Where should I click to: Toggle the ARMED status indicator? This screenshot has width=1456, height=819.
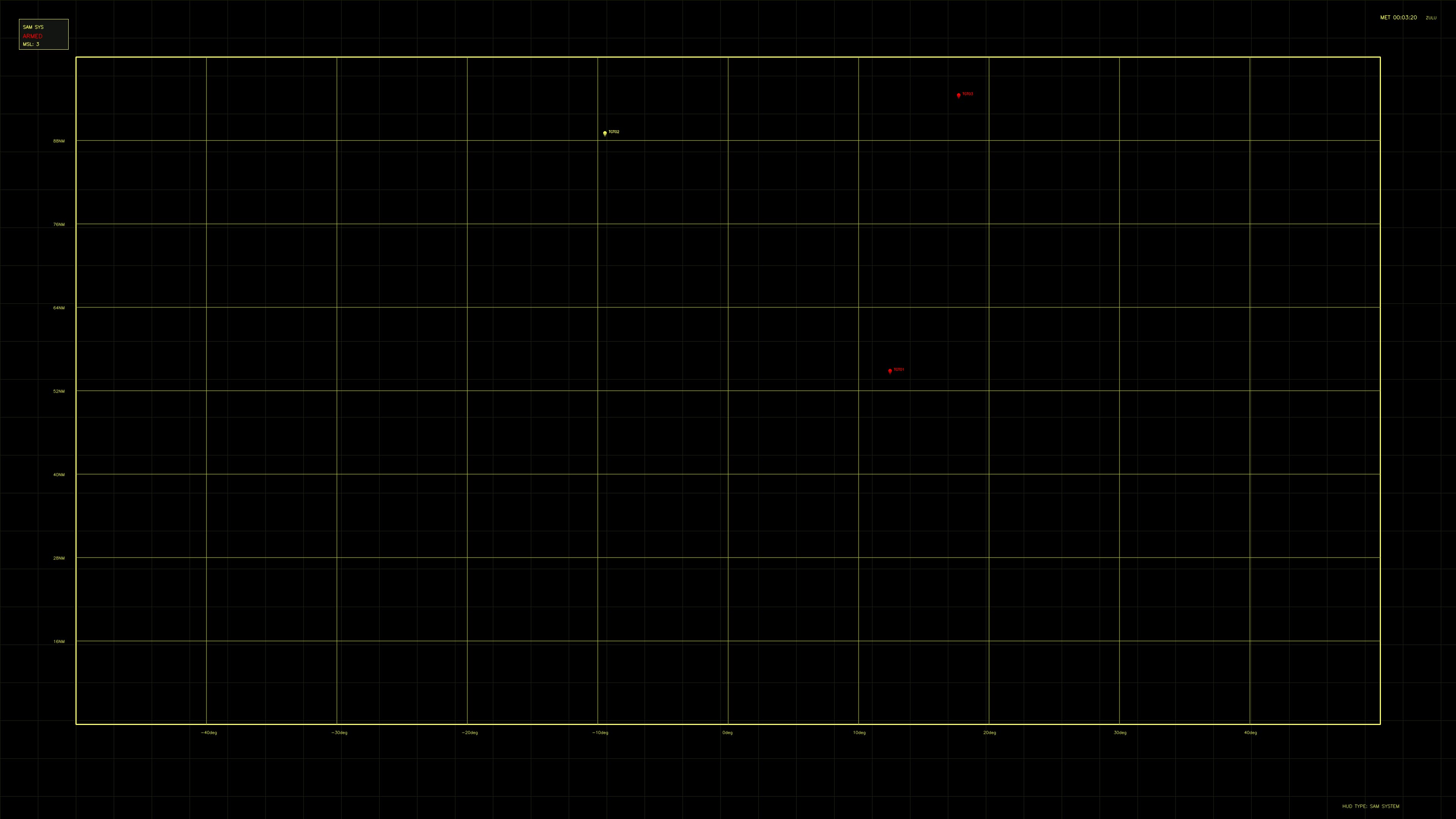pos(32,36)
